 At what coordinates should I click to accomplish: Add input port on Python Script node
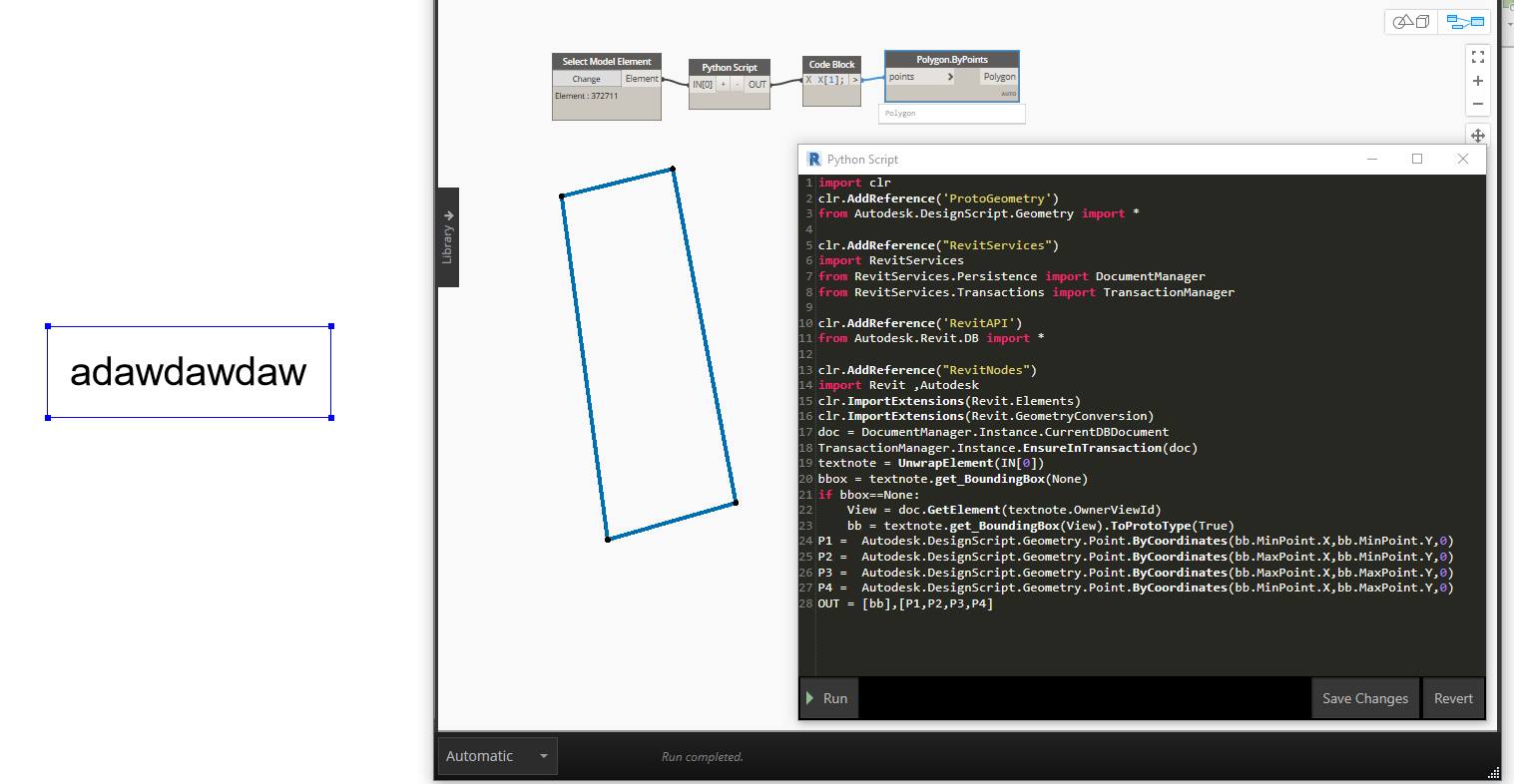(x=723, y=85)
